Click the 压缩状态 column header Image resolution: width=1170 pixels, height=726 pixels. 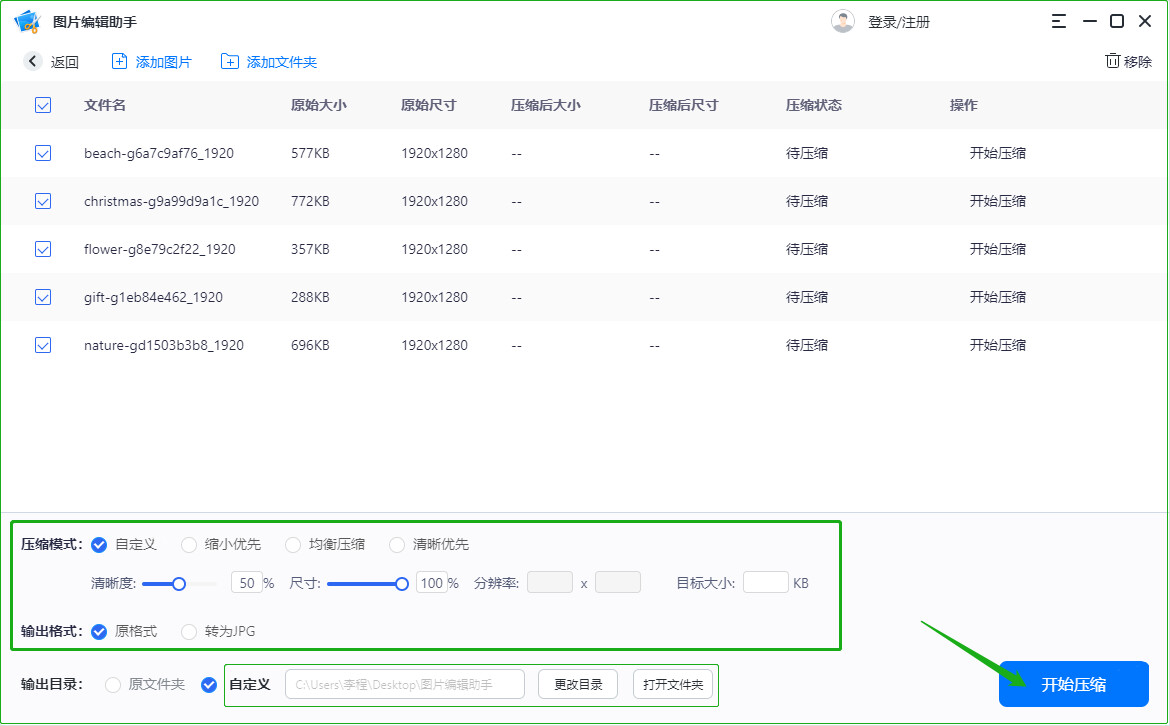pos(813,105)
